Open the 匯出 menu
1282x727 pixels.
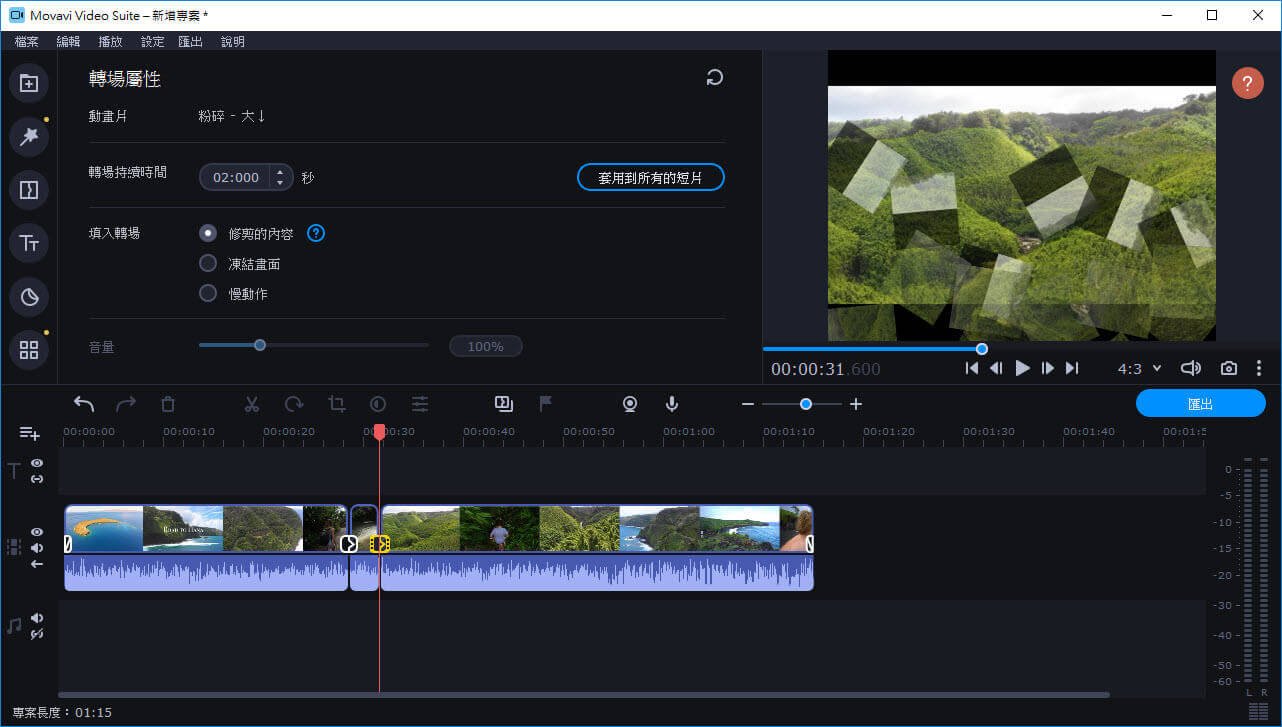[190, 42]
